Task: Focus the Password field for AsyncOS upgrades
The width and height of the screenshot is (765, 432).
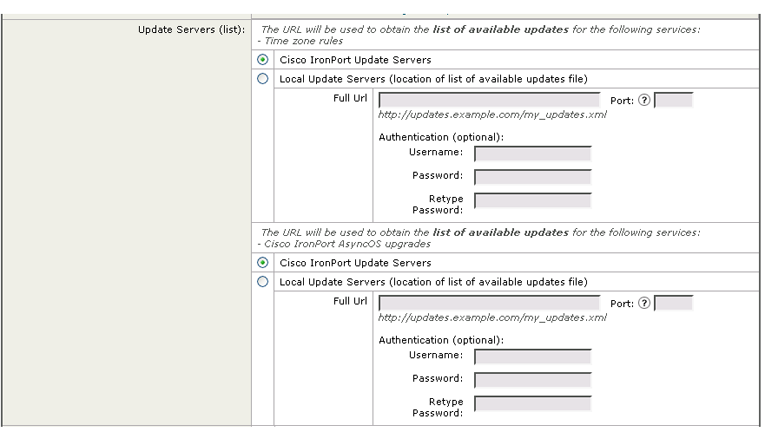Action: click(533, 380)
